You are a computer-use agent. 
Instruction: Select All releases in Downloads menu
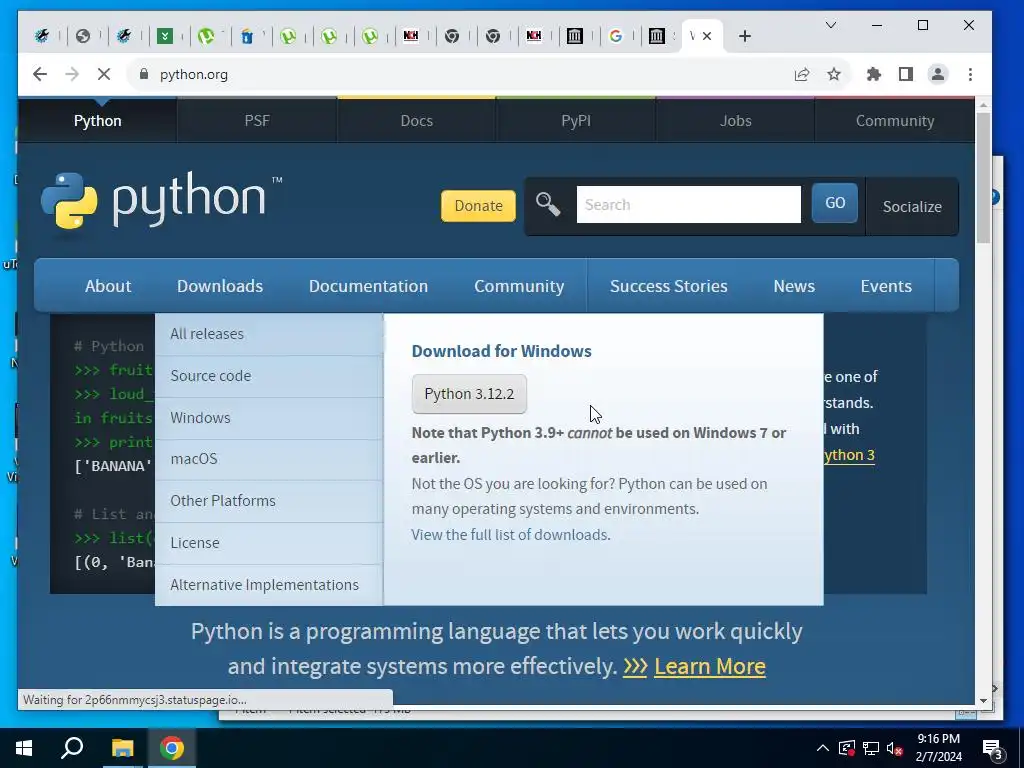pos(269,334)
